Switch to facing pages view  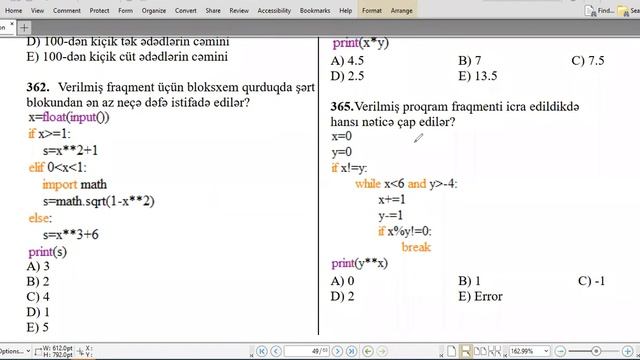[480, 351]
